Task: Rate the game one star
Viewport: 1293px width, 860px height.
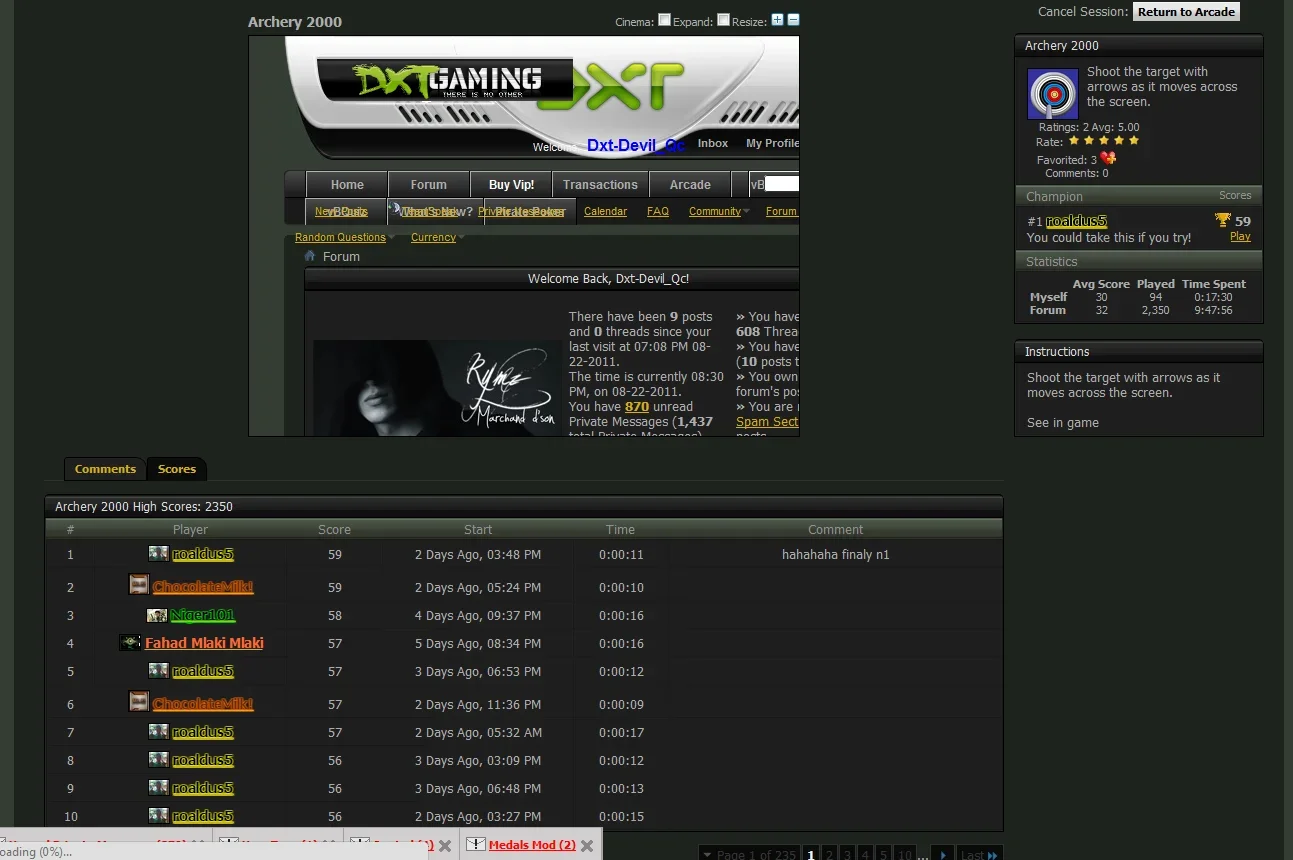Action: coord(1074,142)
